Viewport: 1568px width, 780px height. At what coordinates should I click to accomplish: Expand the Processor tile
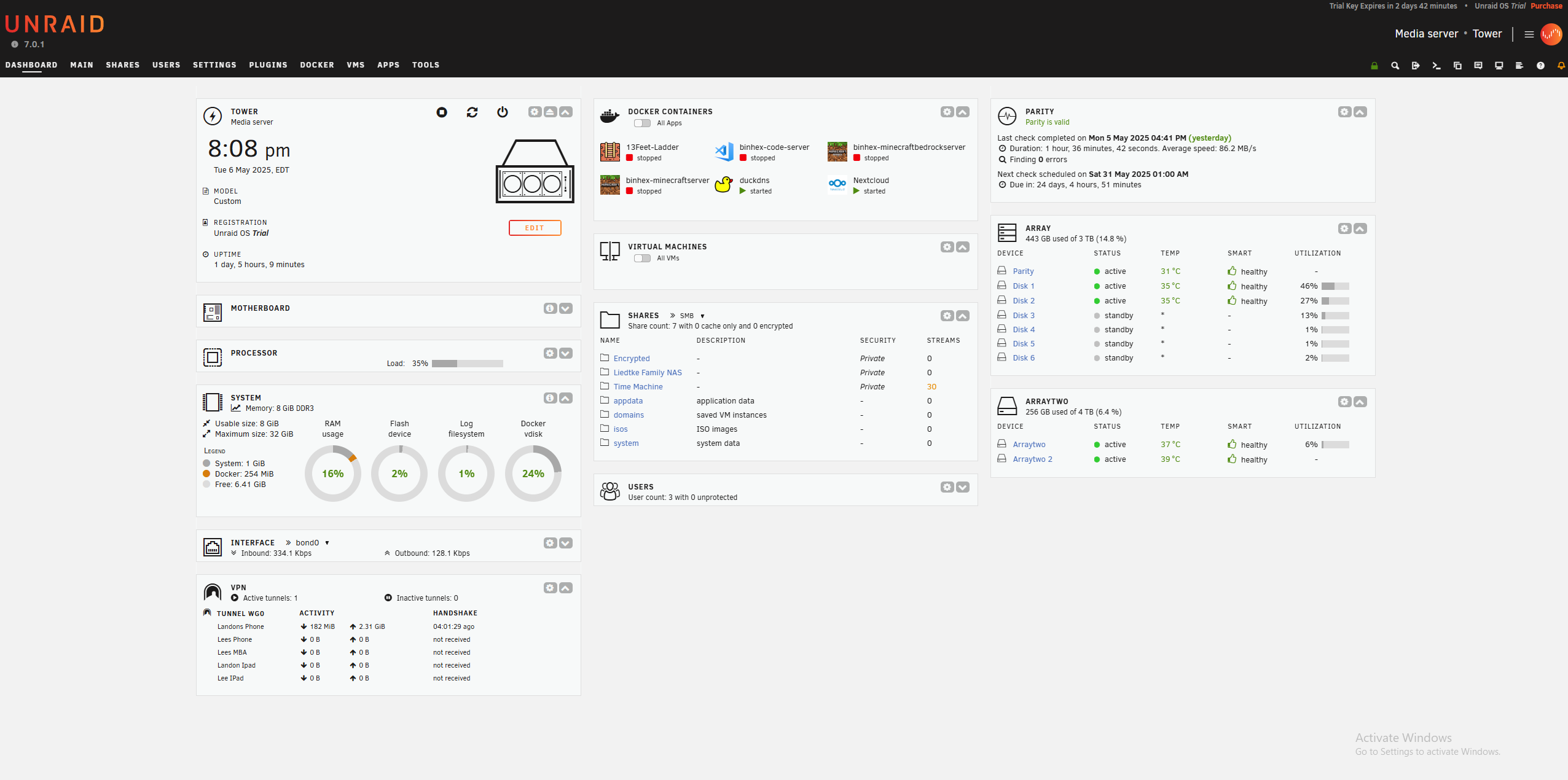tap(566, 353)
